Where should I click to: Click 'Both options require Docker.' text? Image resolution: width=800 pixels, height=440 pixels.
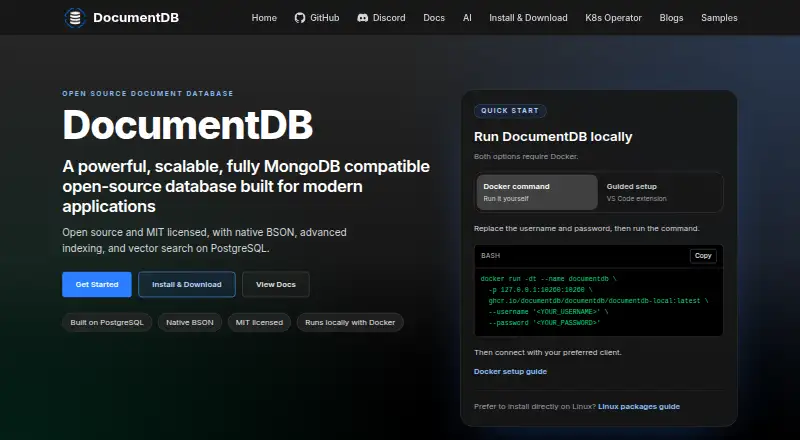point(526,157)
